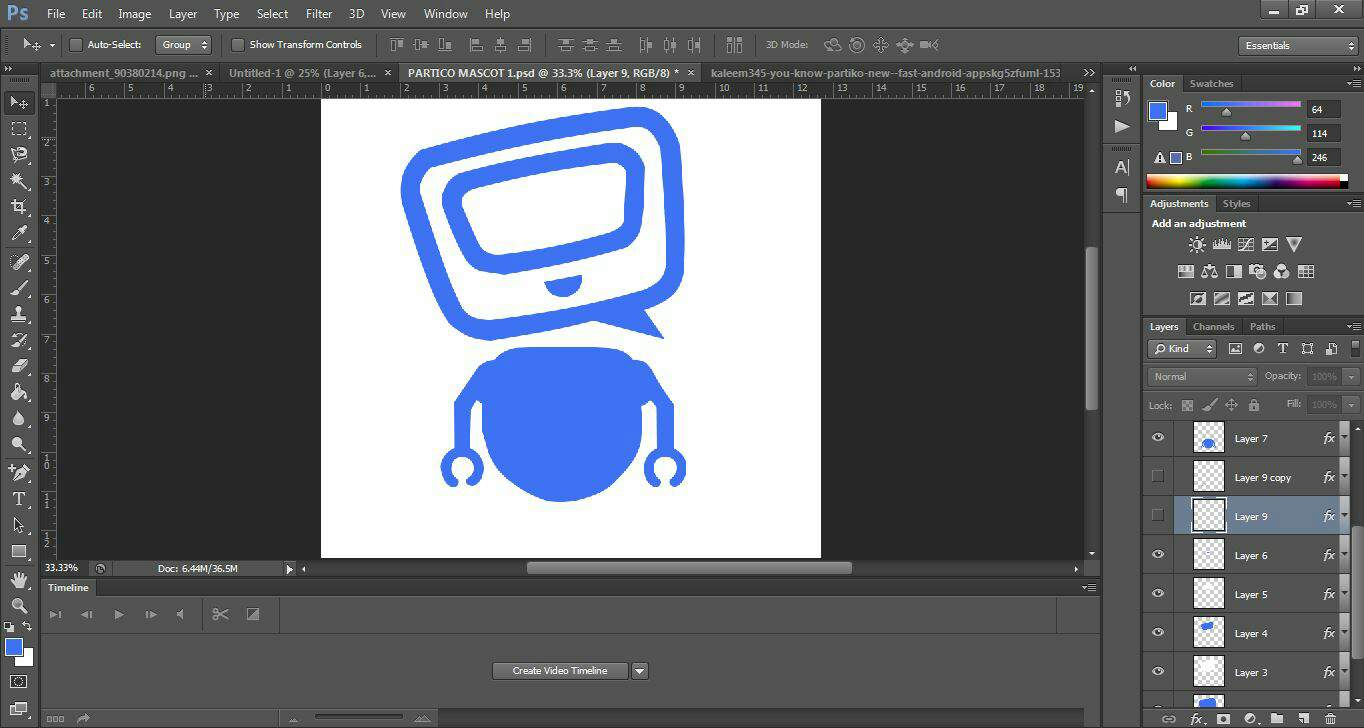Switch to the Channels tab
This screenshot has height=728, width=1364.
pyautogui.click(x=1213, y=327)
